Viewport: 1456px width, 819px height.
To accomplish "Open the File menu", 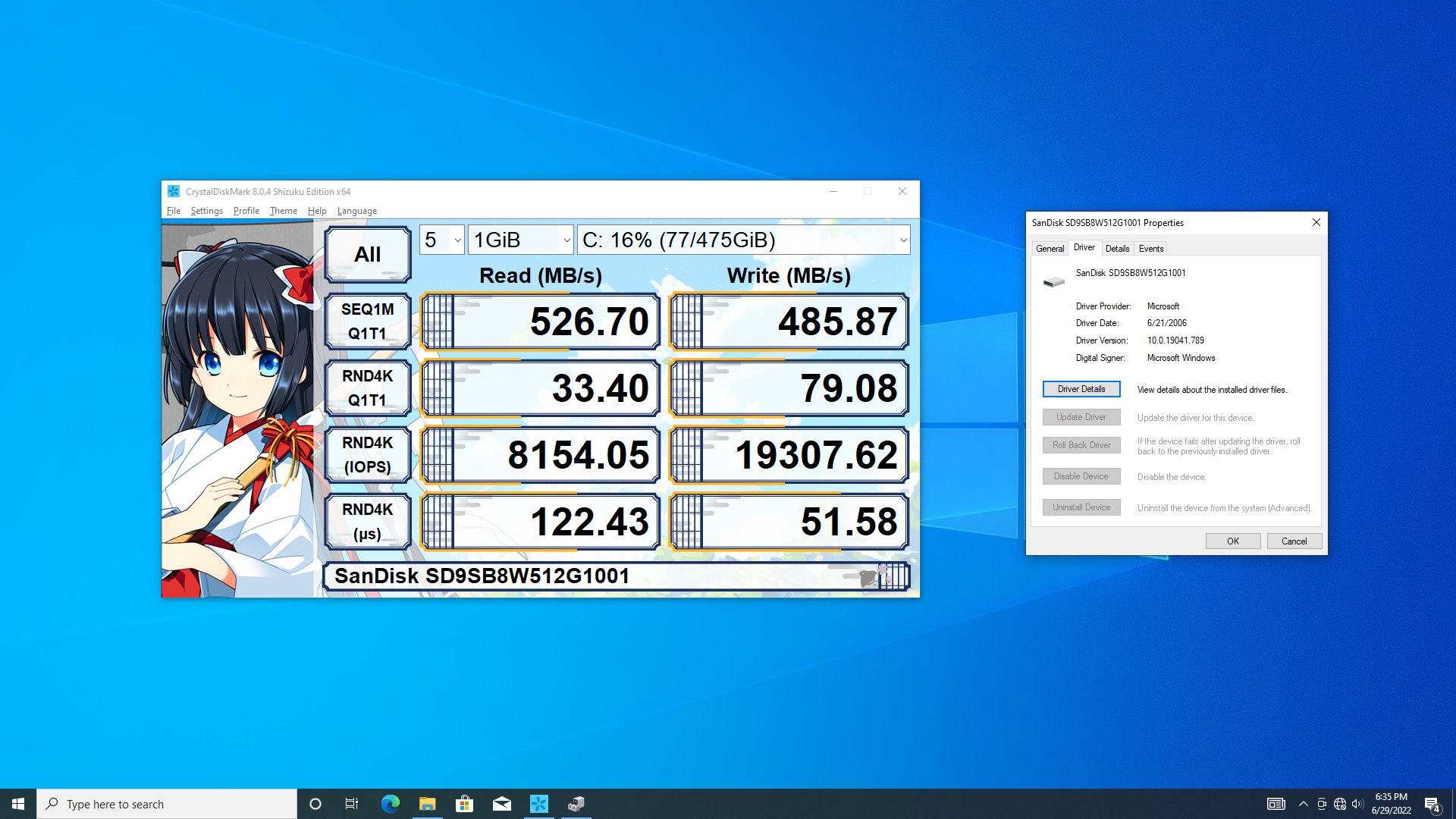I will tap(174, 211).
